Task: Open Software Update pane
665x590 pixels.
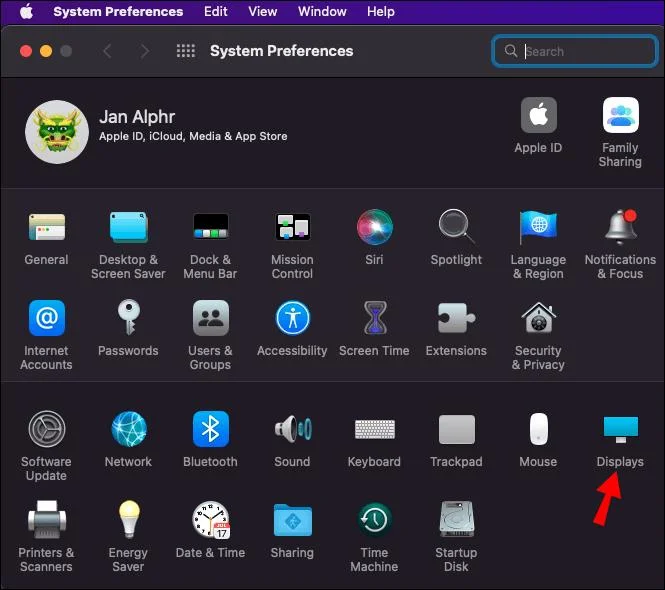Action: 46,430
